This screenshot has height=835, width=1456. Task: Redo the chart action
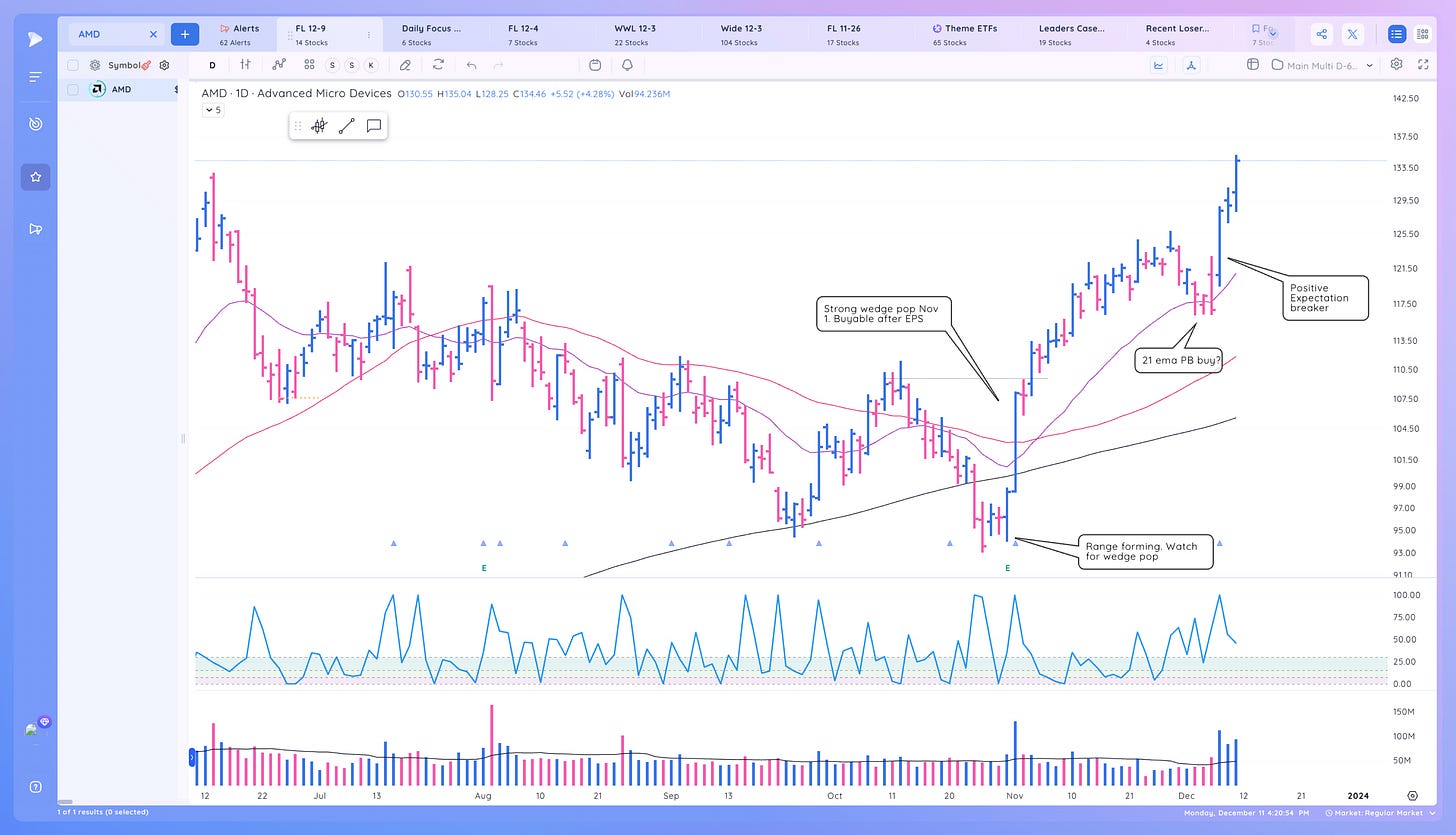pyautogui.click(x=498, y=65)
